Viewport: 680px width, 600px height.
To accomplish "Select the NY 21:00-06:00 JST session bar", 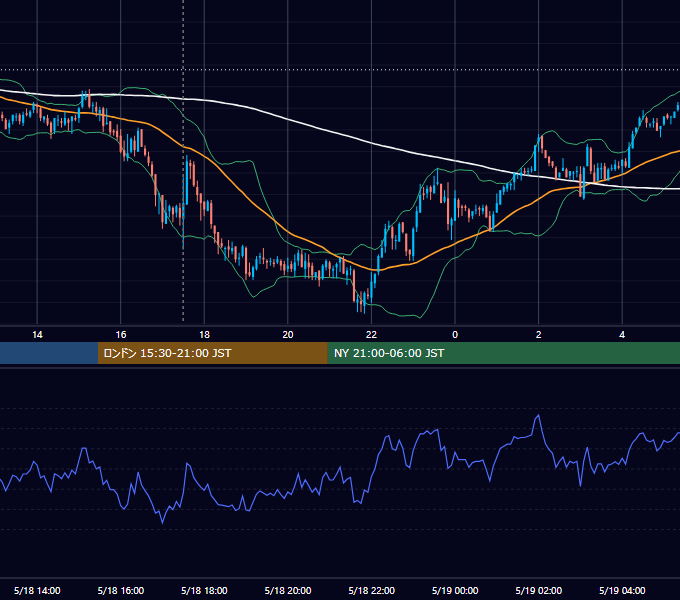I will click(503, 353).
